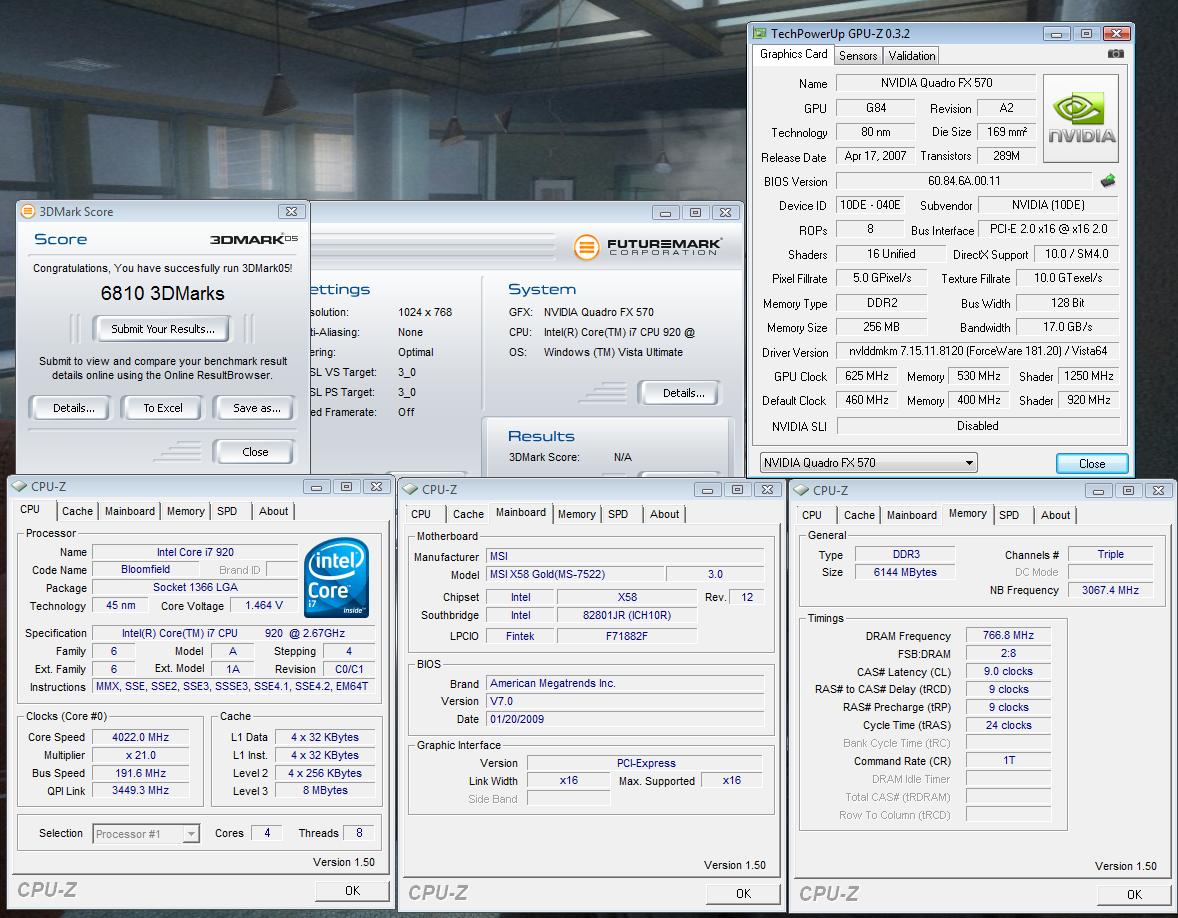Click Southbridge value 82801JR (ICH10R)
The image size is (1178, 918).
[627, 615]
